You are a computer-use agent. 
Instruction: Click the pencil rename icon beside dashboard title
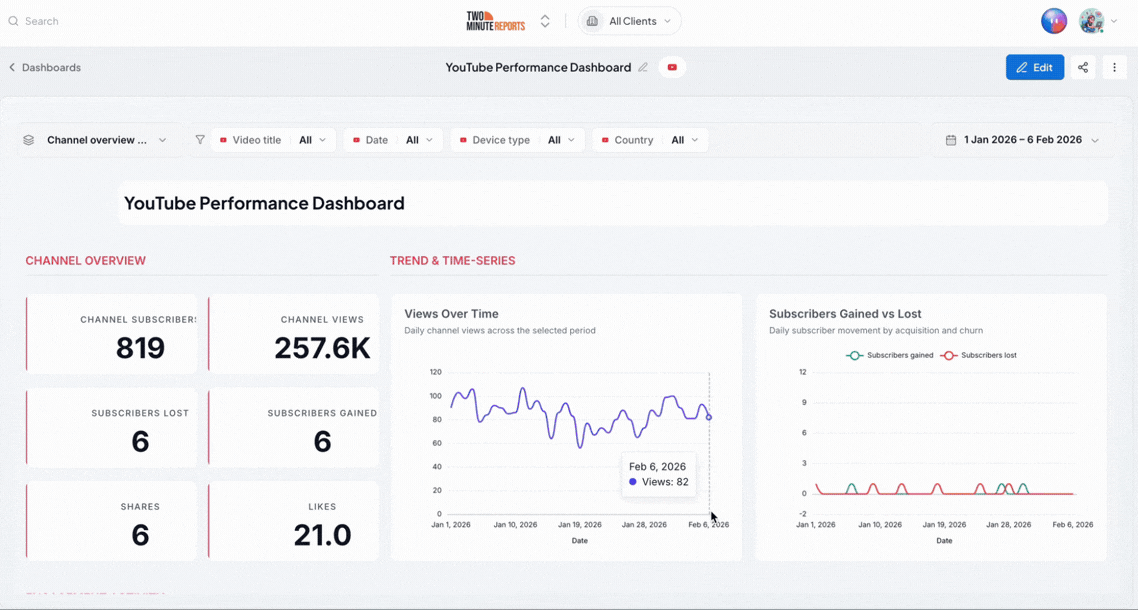pyautogui.click(x=642, y=68)
